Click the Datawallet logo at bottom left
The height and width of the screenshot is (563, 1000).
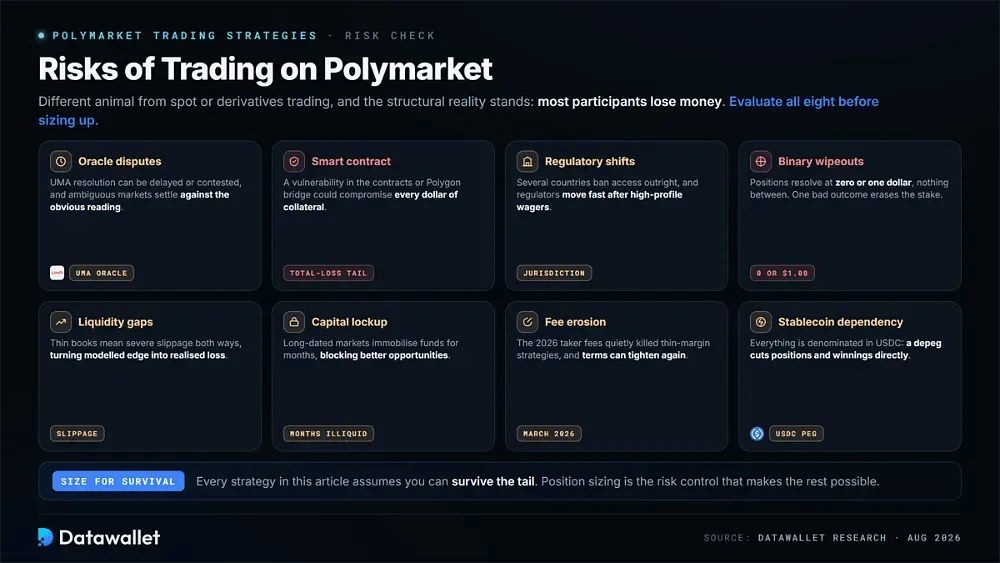point(99,537)
